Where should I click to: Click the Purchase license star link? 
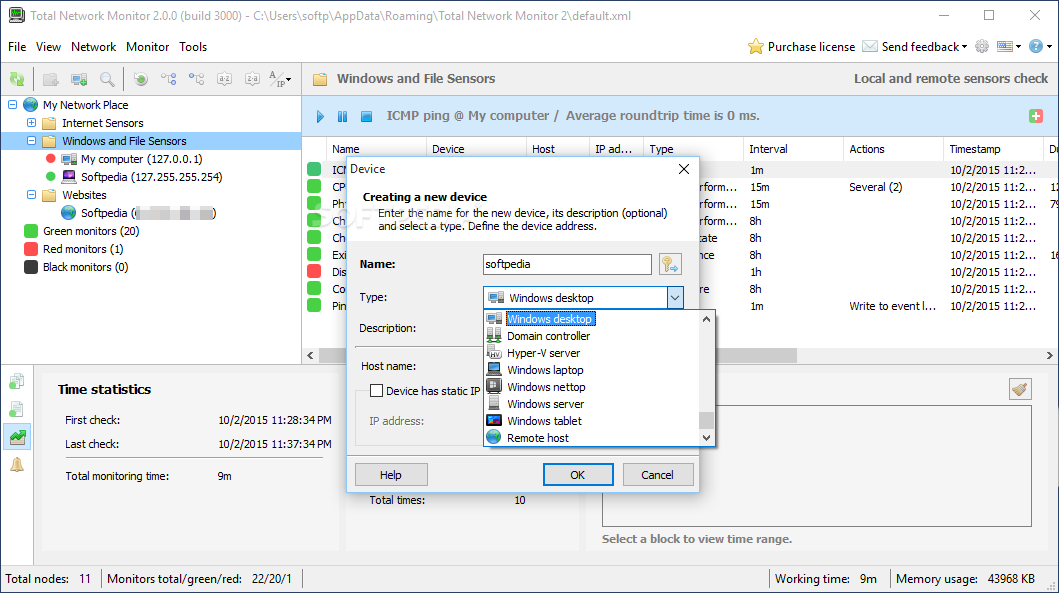[801, 47]
